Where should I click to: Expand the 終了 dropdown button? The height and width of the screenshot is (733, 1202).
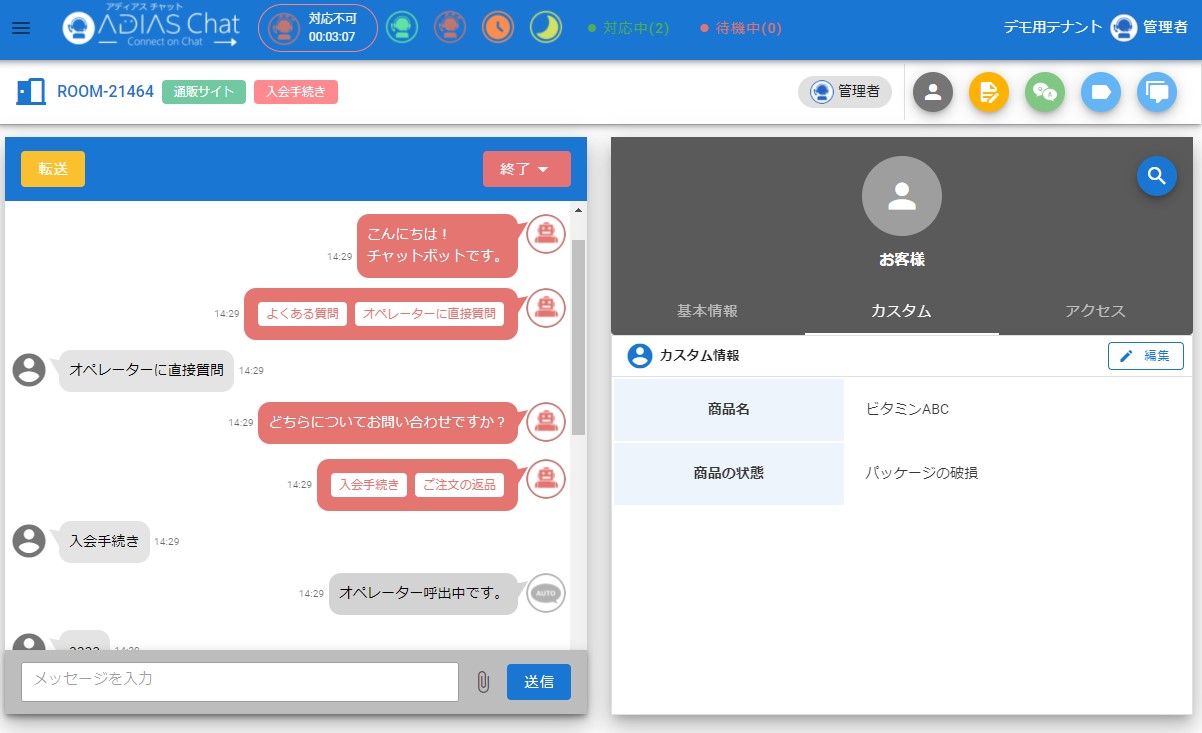(526, 169)
